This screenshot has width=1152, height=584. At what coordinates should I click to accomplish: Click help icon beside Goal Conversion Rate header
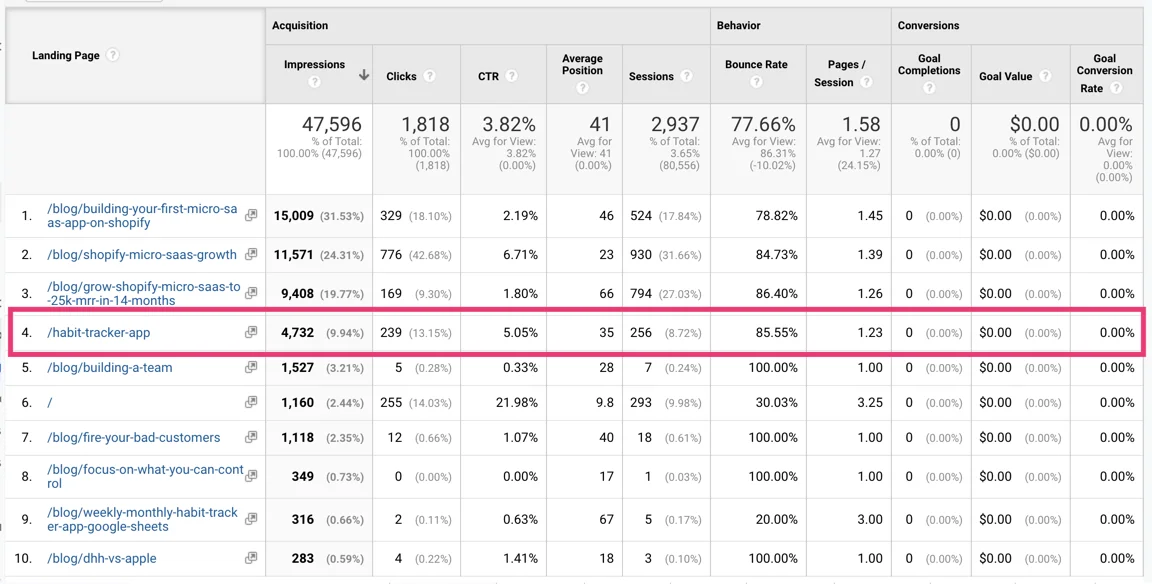point(1116,88)
